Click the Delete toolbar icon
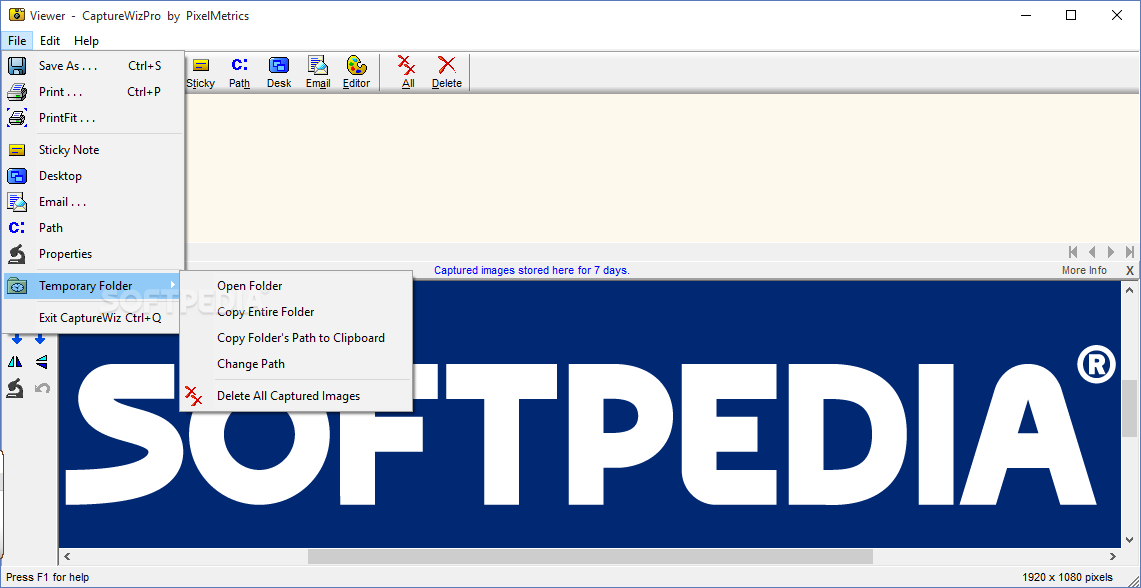 pyautogui.click(x=447, y=72)
